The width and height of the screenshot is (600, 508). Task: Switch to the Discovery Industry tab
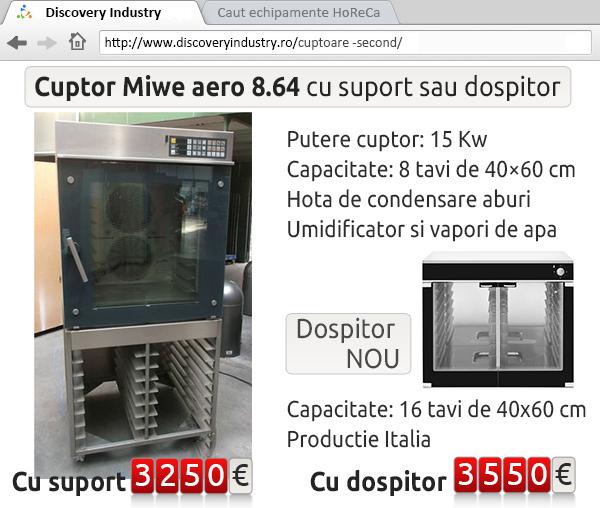tap(103, 13)
